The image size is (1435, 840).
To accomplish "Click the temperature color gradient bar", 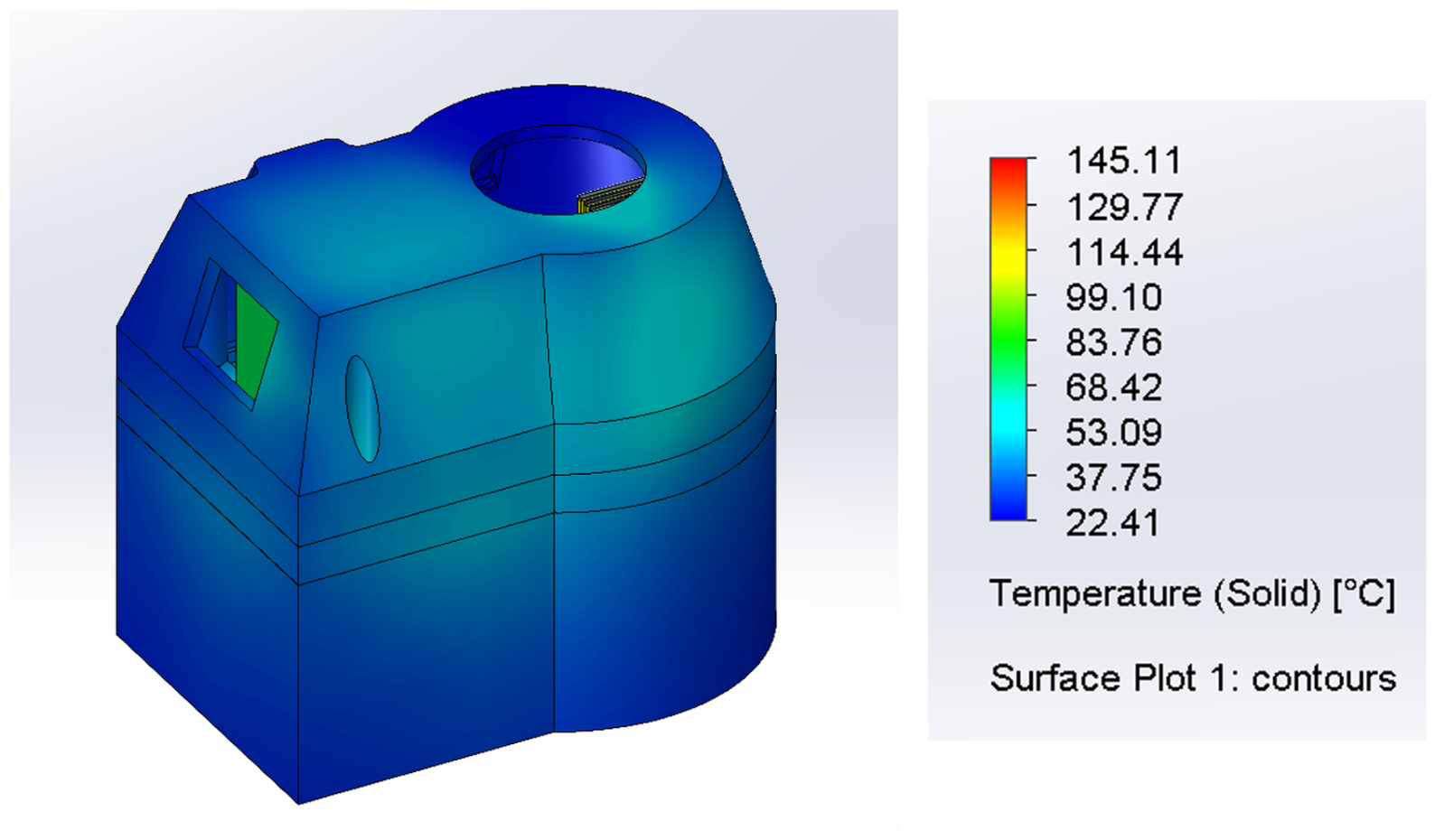I will pyautogui.click(x=1008, y=339).
